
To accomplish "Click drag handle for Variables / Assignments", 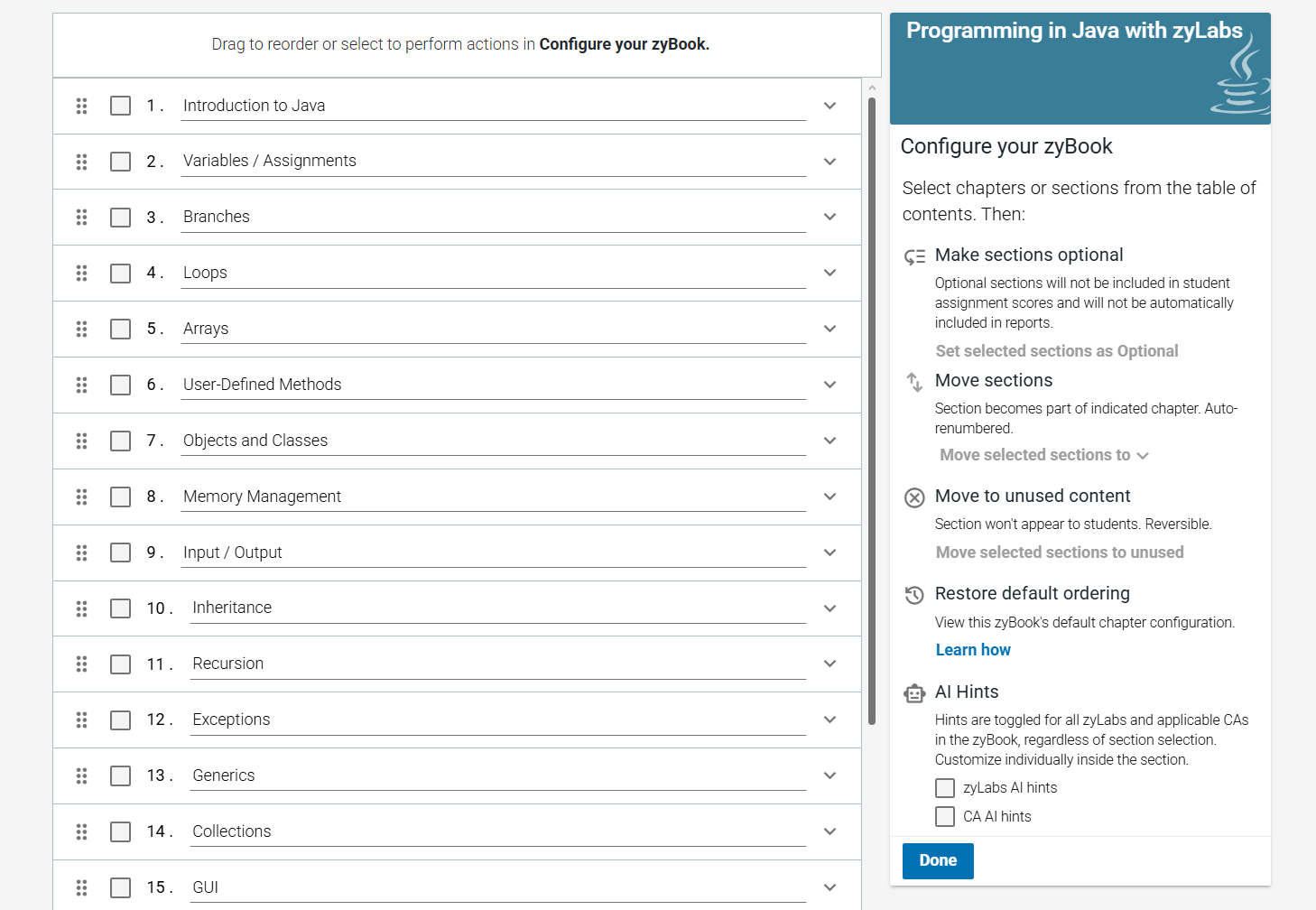I will click(81, 162).
